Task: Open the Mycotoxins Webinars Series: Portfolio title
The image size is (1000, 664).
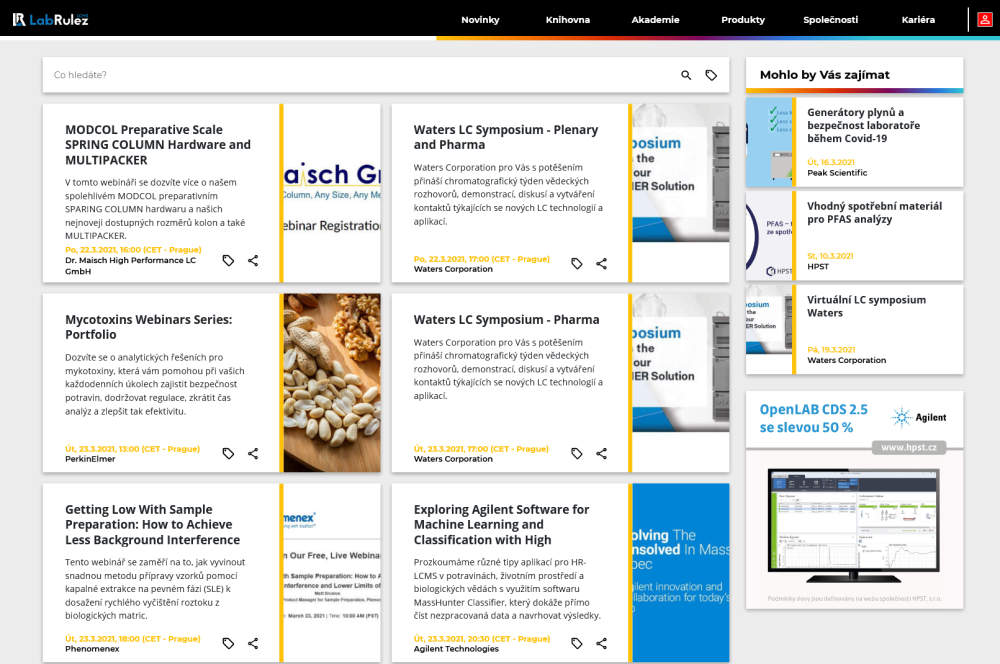Action: [x=149, y=327]
